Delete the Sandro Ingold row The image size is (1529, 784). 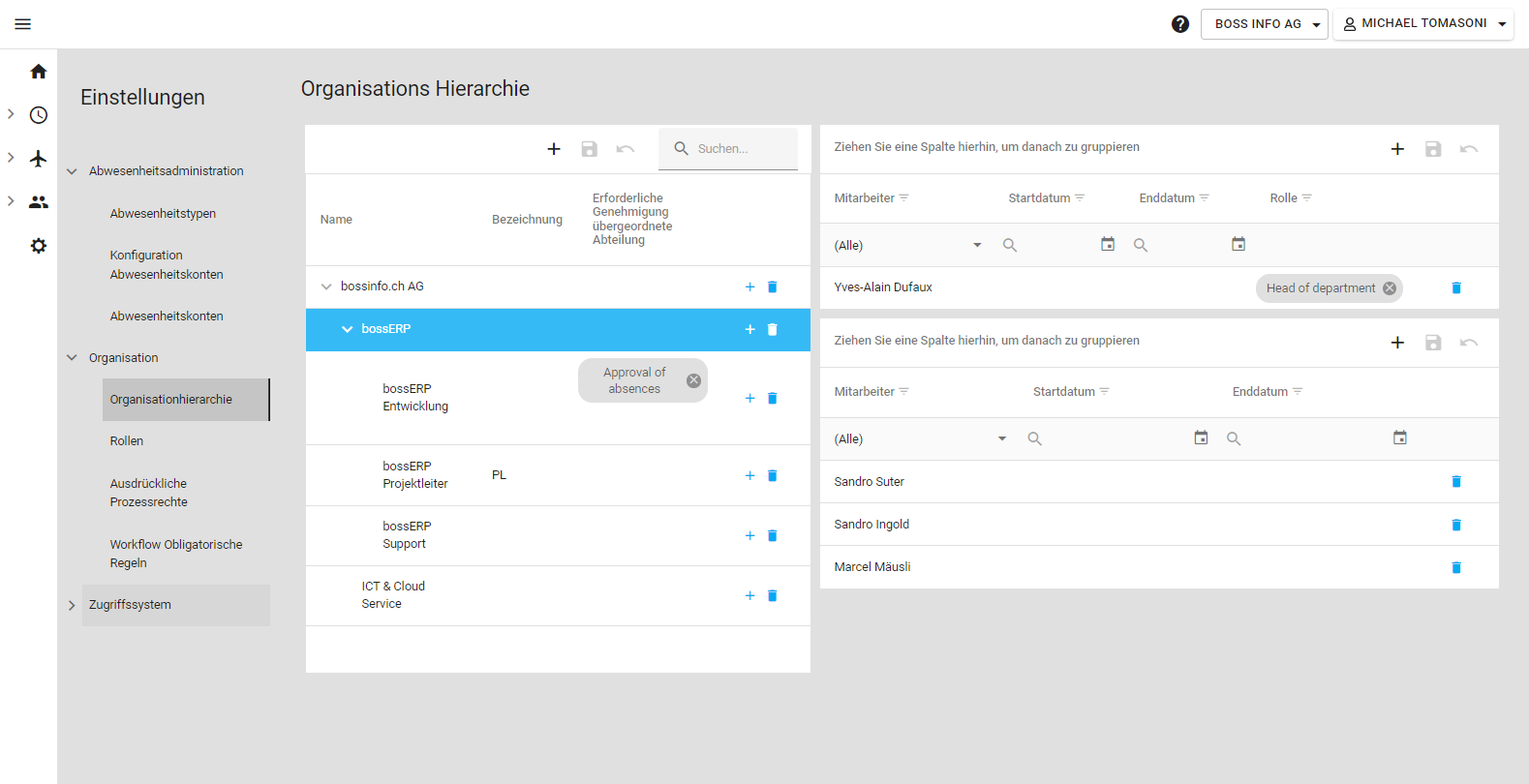tap(1456, 525)
